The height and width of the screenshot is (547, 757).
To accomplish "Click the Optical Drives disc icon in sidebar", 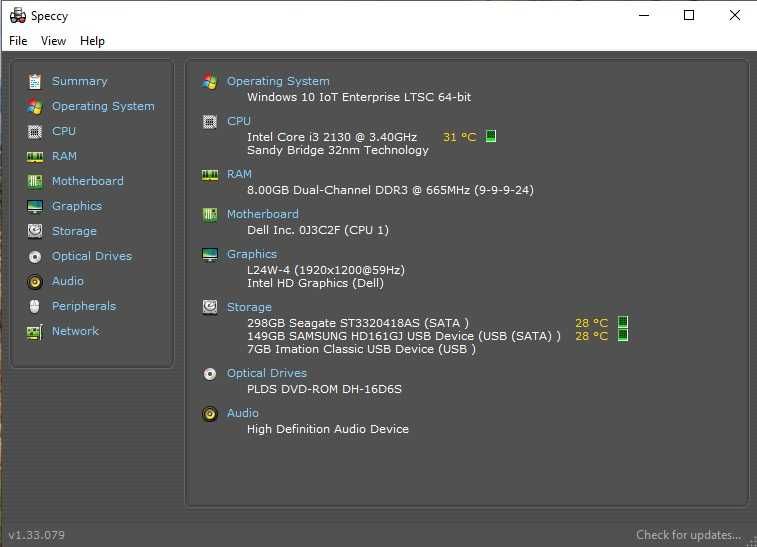I will (x=35, y=256).
